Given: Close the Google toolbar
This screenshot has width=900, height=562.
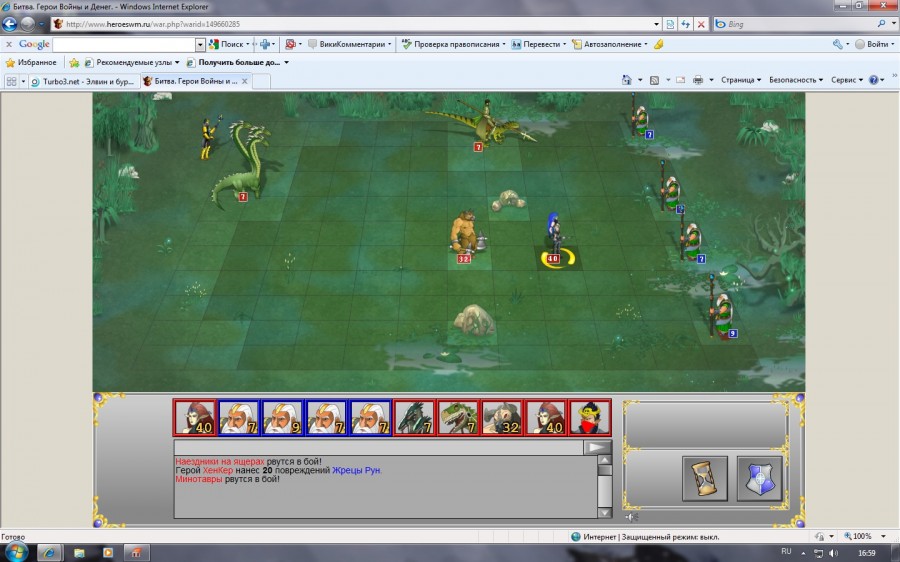Looking at the screenshot, I should (x=9, y=44).
